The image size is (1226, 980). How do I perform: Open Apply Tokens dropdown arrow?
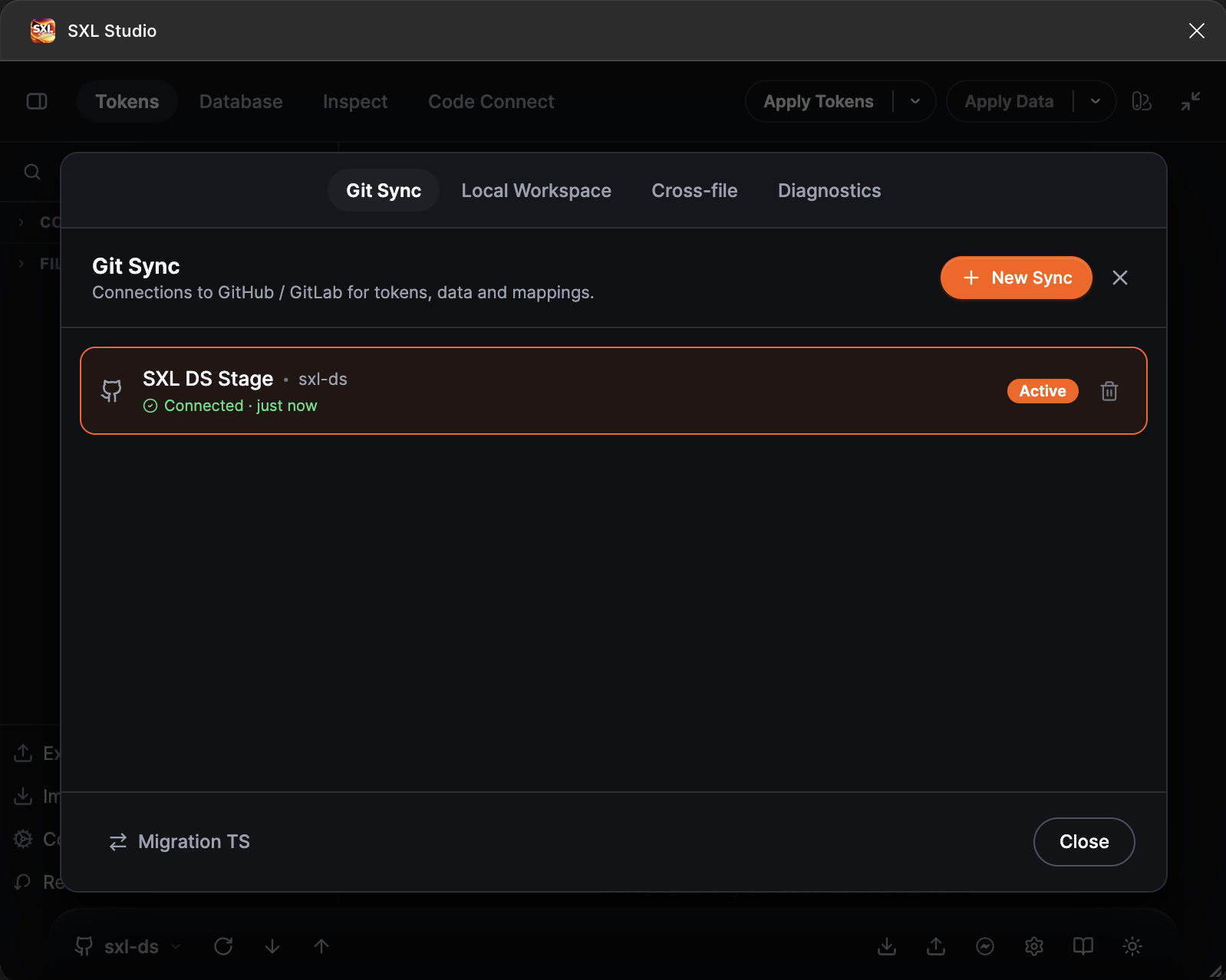(915, 101)
